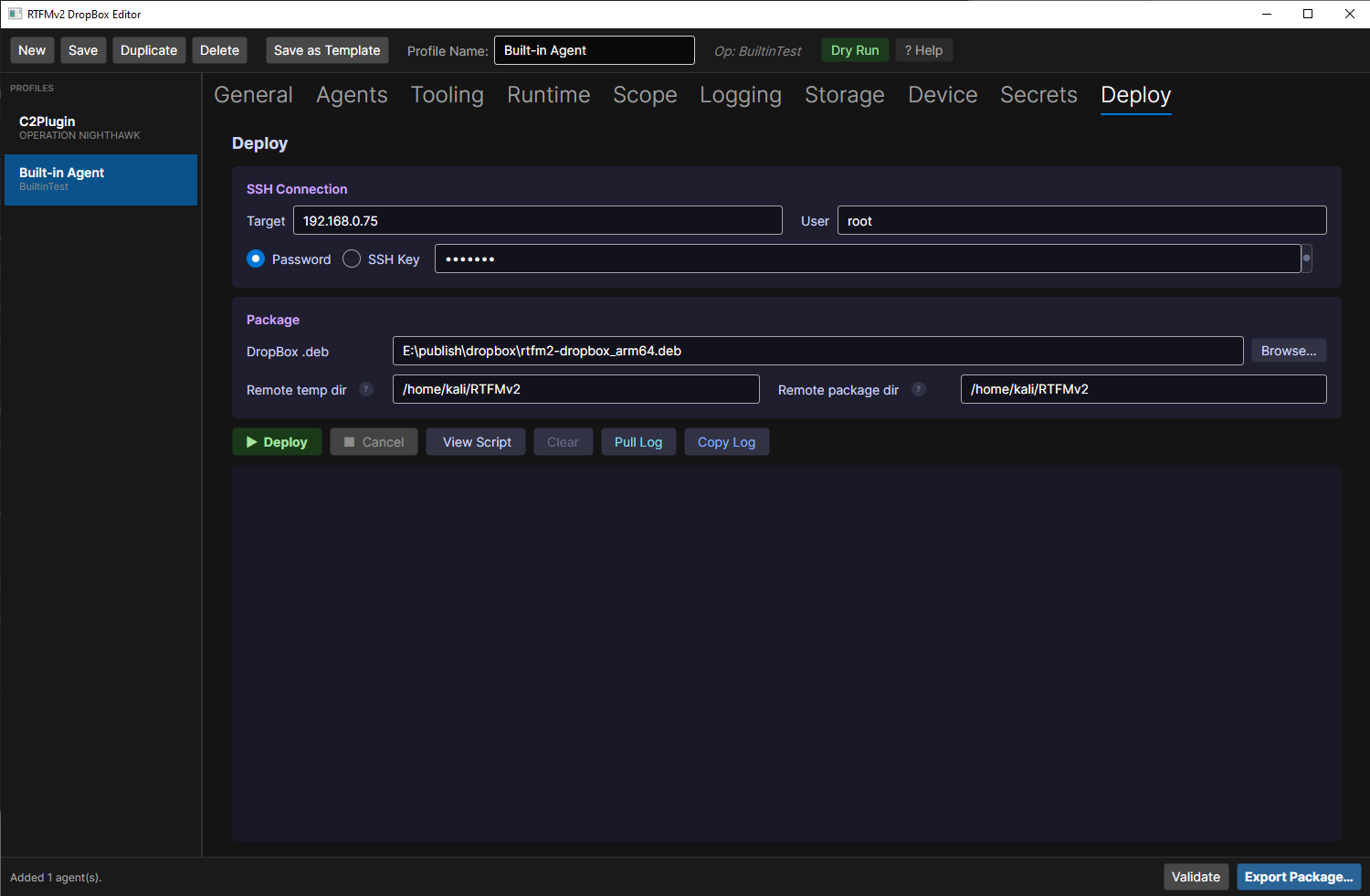The width and height of the screenshot is (1370, 896).
Task: Go to the Secrets tab
Action: tap(1038, 95)
